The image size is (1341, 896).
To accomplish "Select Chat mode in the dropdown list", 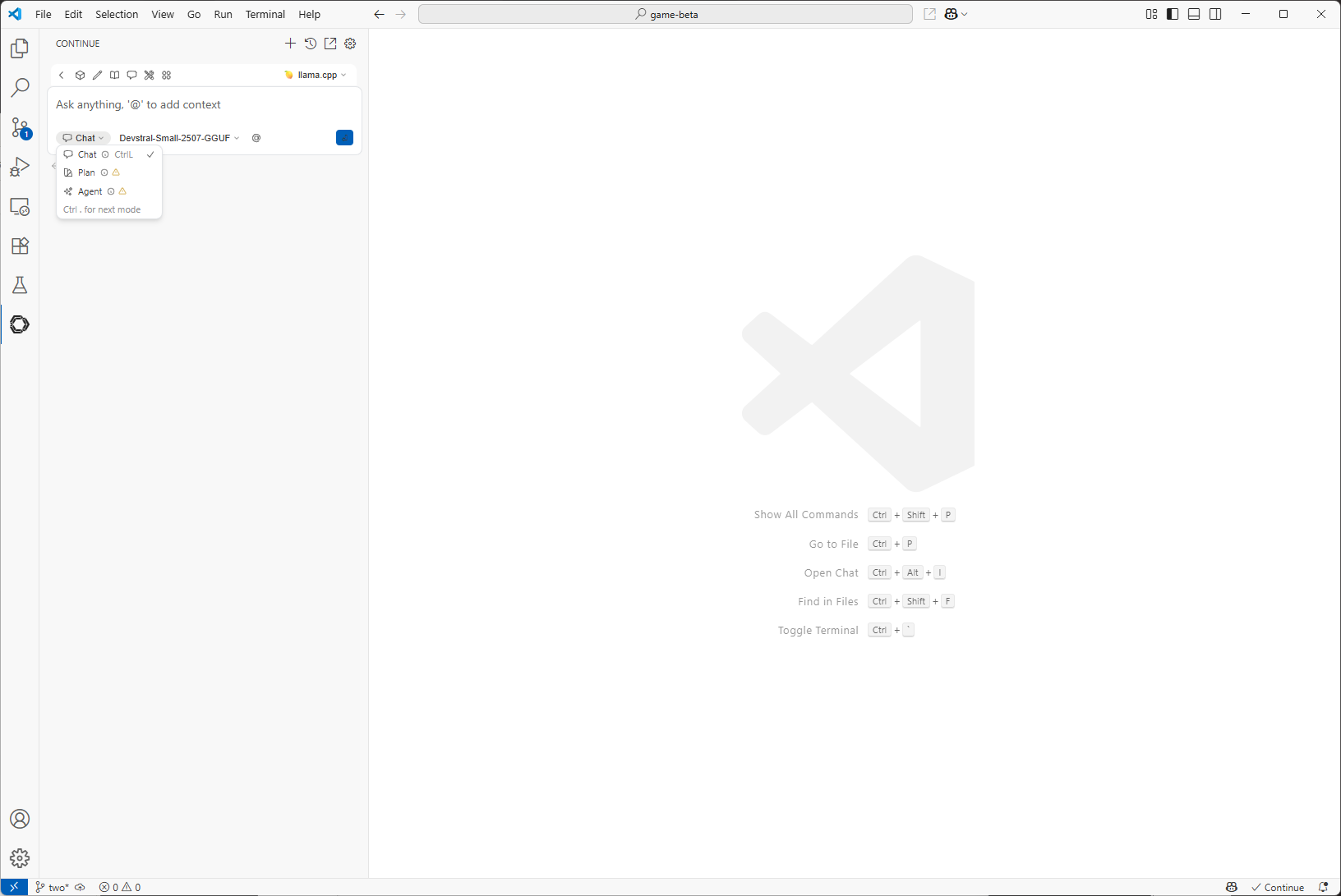I will click(109, 154).
